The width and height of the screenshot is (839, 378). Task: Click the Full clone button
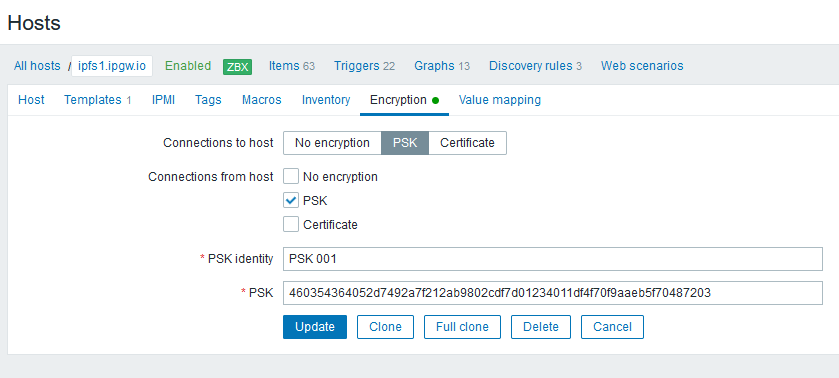coord(462,327)
